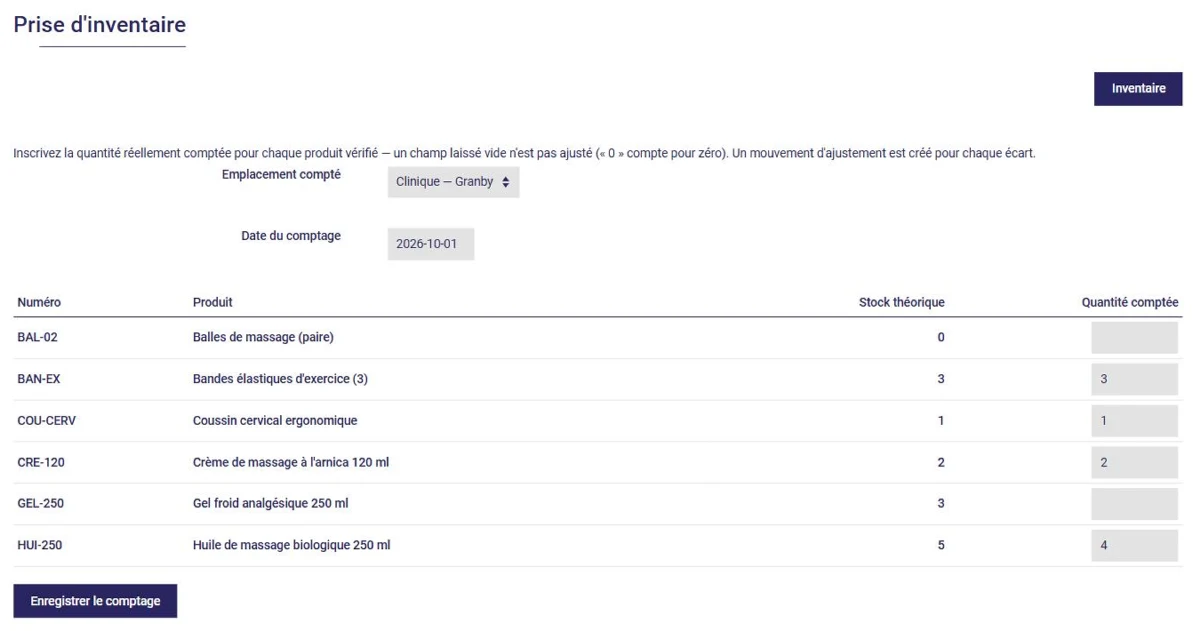The image size is (1200, 631).
Task: Click the HUI-250 product number
Action: point(40,546)
